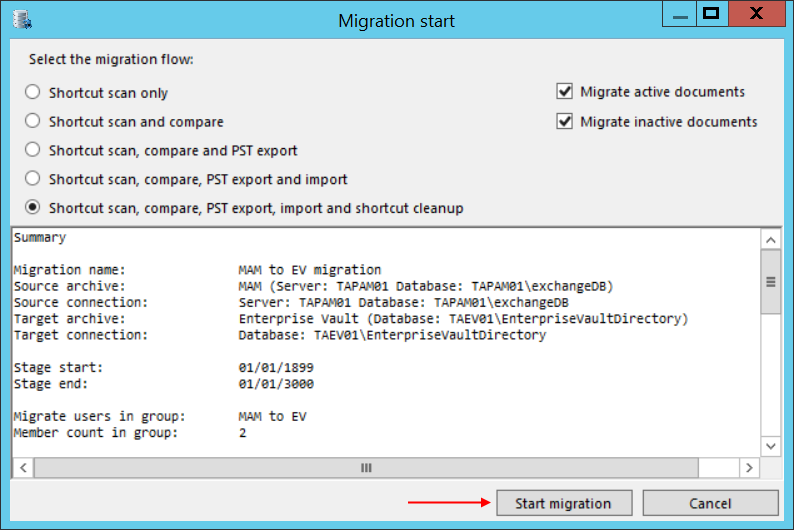Click the vertical scrollbar thumb in summary
Viewport: 794px width, 530px height.
770,282
